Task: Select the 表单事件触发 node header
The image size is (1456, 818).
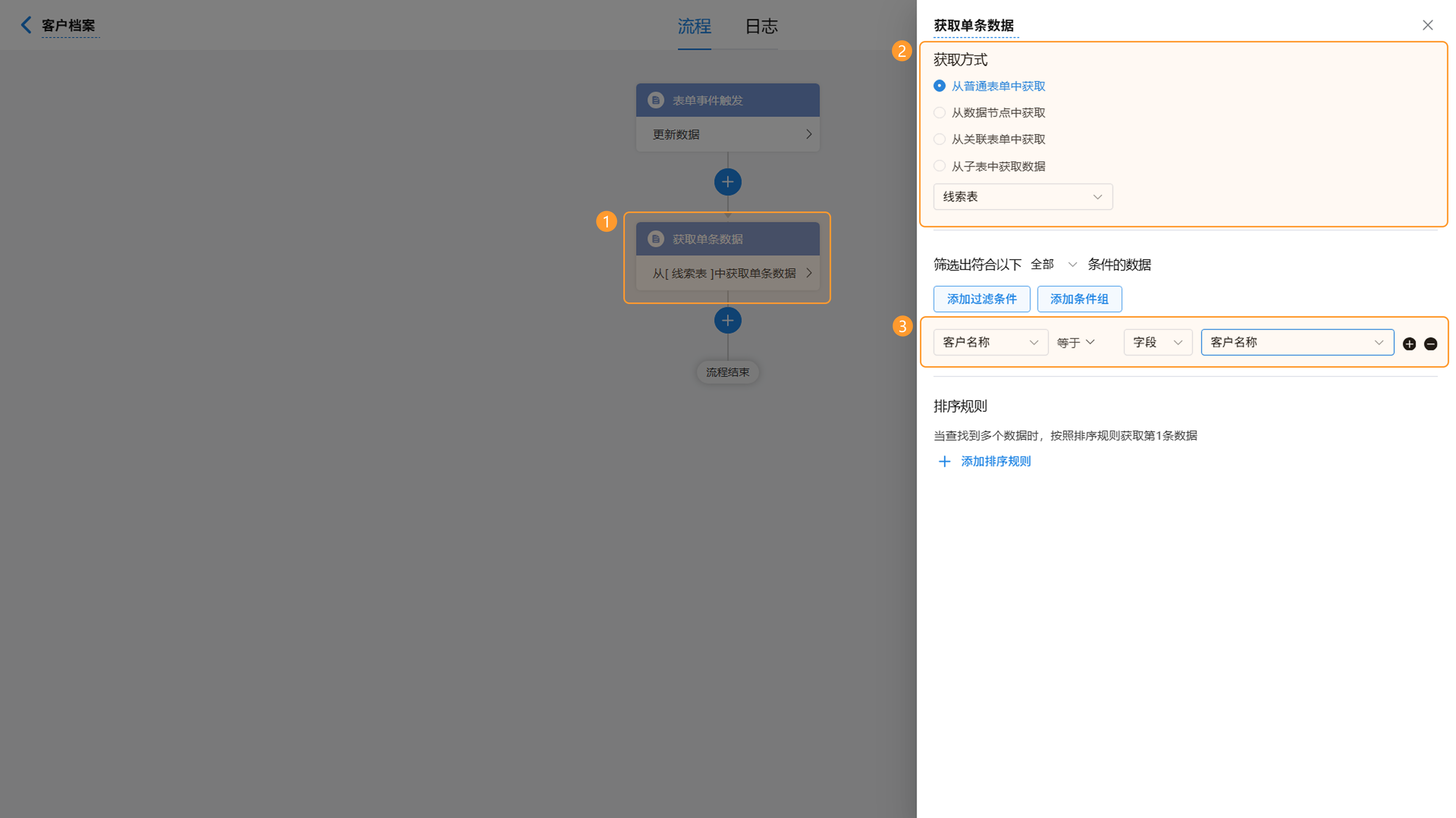Action: click(x=728, y=100)
